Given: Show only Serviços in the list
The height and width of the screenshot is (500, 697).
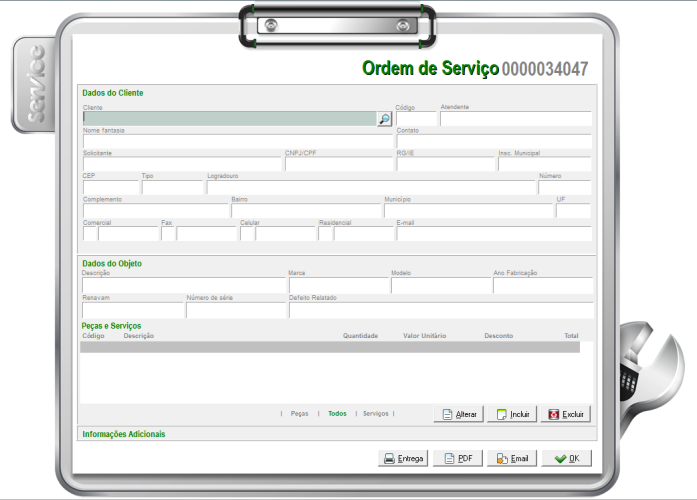Looking at the screenshot, I should point(375,413).
